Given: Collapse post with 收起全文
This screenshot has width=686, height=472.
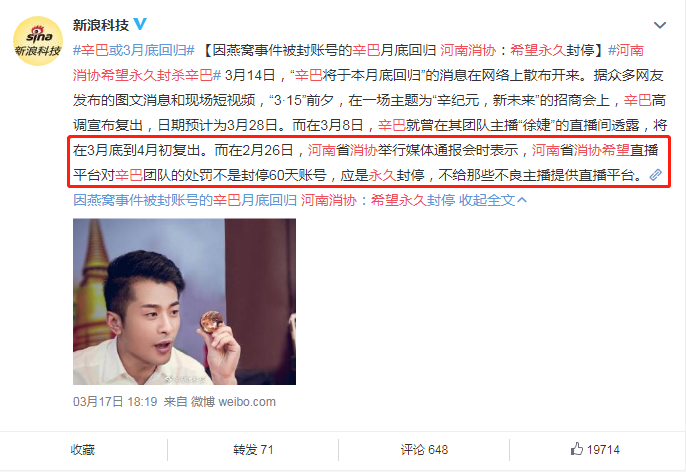Looking at the screenshot, I should pos(486,200).
